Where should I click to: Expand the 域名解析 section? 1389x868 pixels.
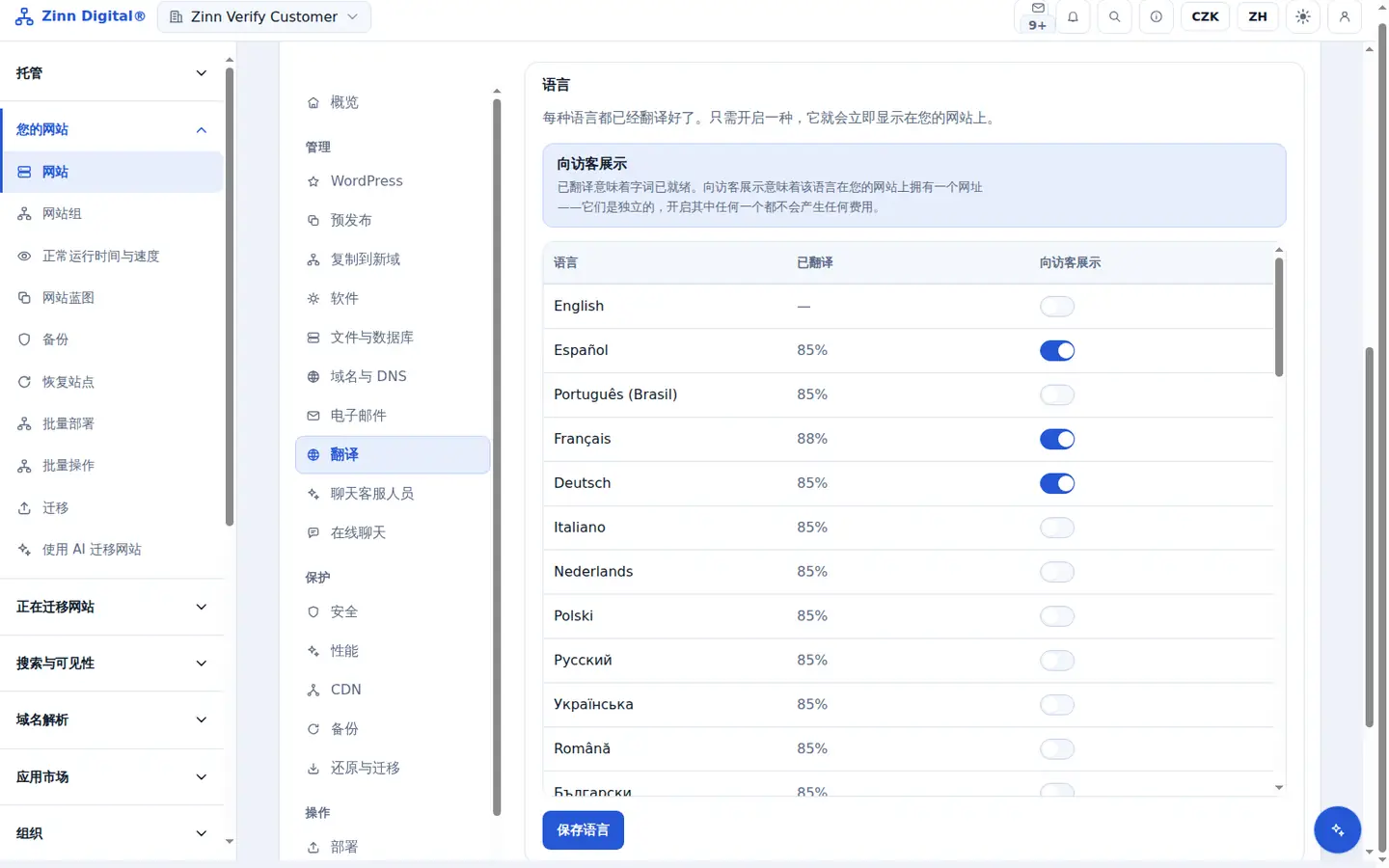(x=112, y=719)
